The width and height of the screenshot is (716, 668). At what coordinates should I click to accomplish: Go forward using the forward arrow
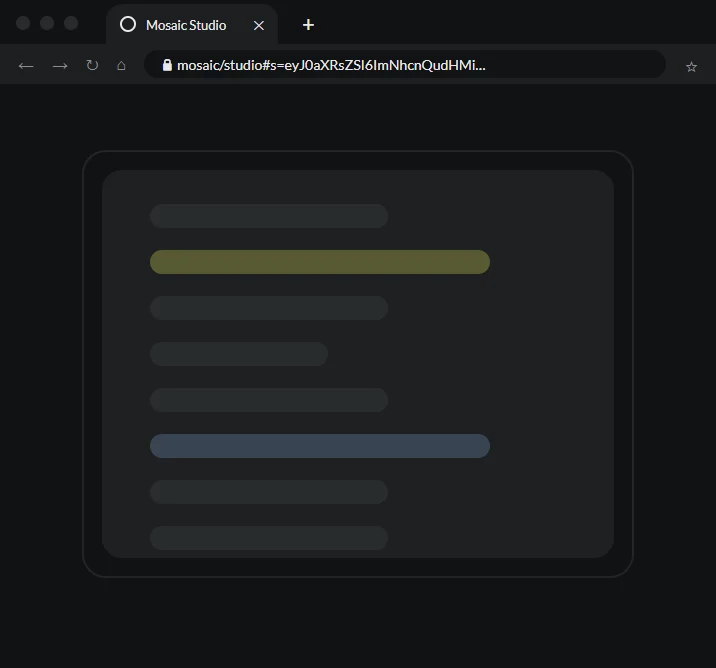click(60, 66)
